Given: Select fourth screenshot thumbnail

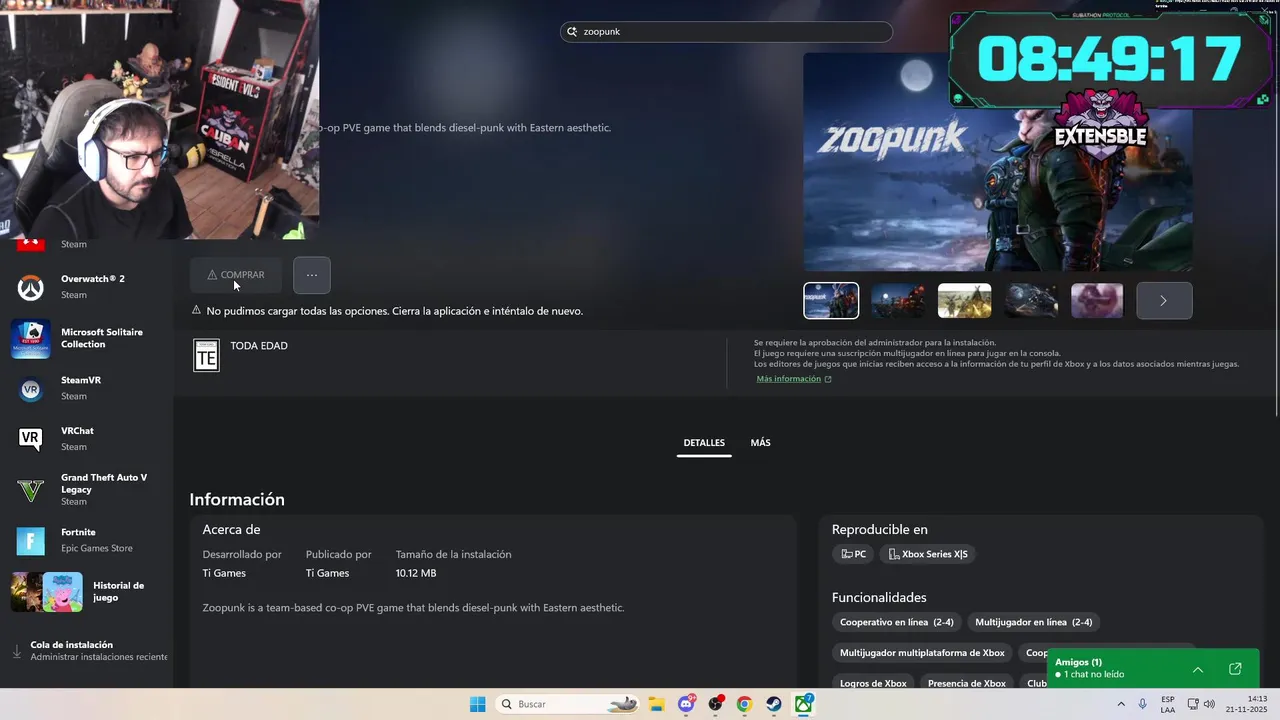Looking at the screenshot, I should click(x=1031, y=300).
